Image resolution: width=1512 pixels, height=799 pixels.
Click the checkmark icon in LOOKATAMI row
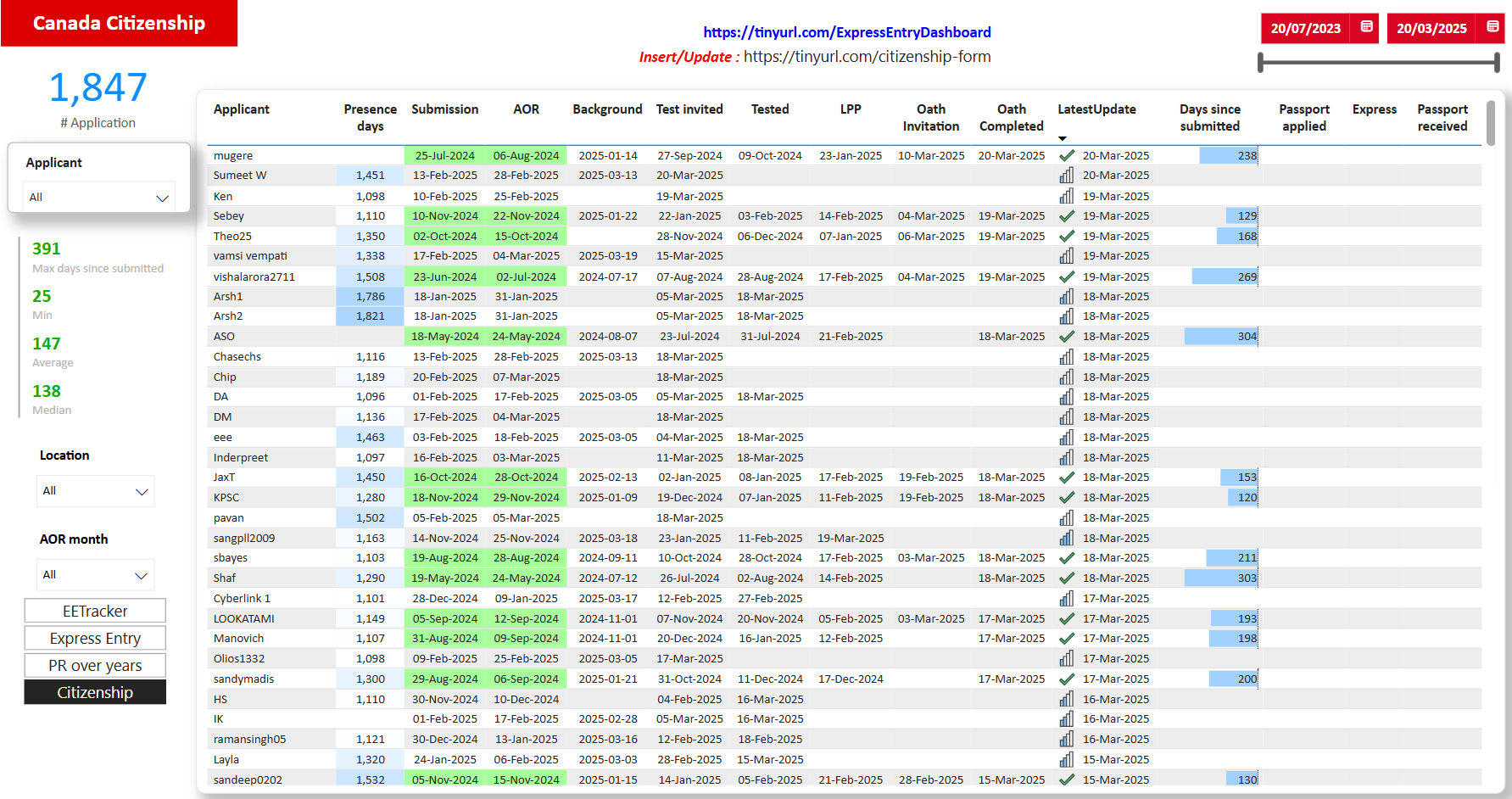[1067, 618]
